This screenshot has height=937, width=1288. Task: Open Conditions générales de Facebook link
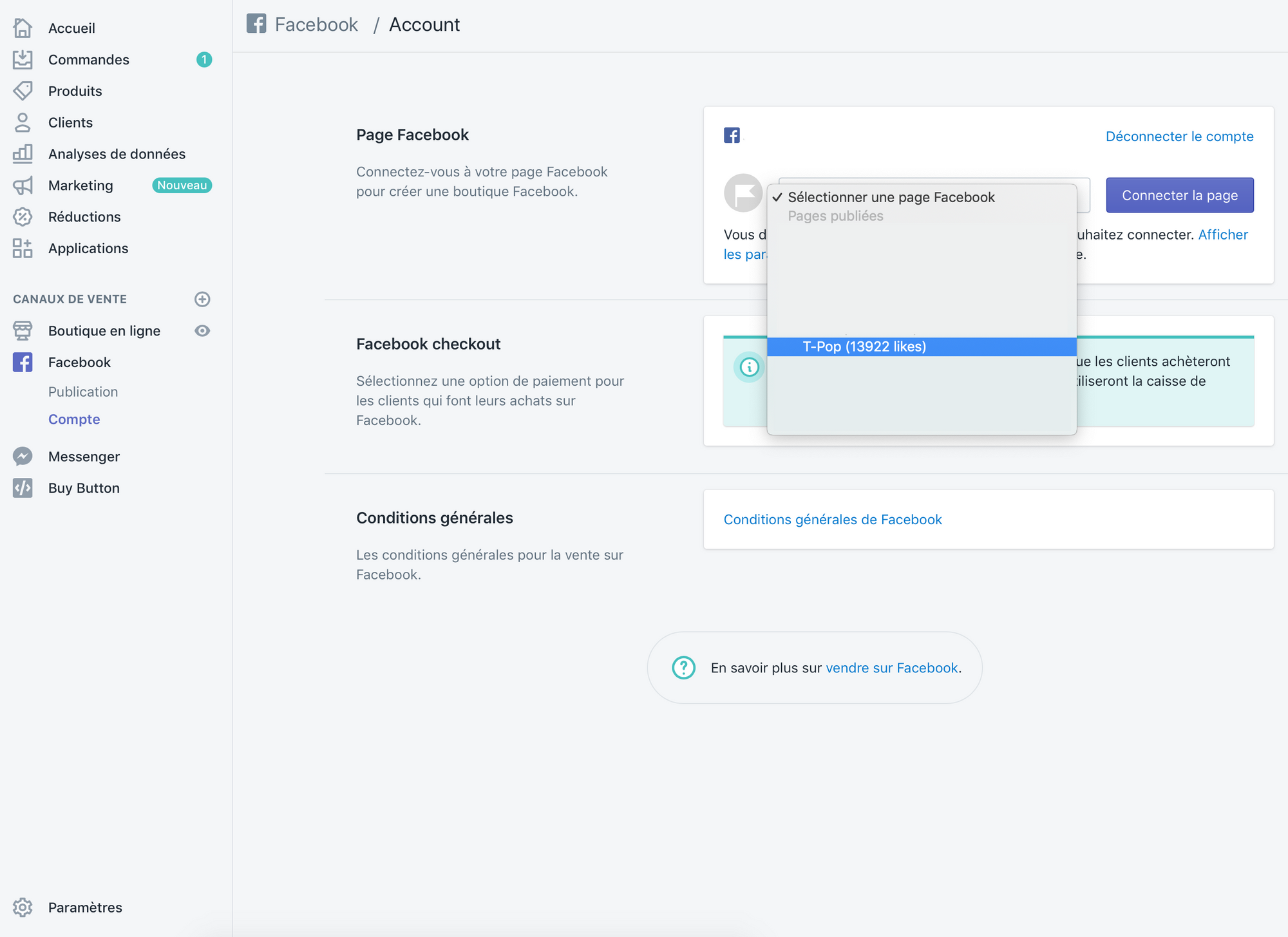click(x=832, y=520)
